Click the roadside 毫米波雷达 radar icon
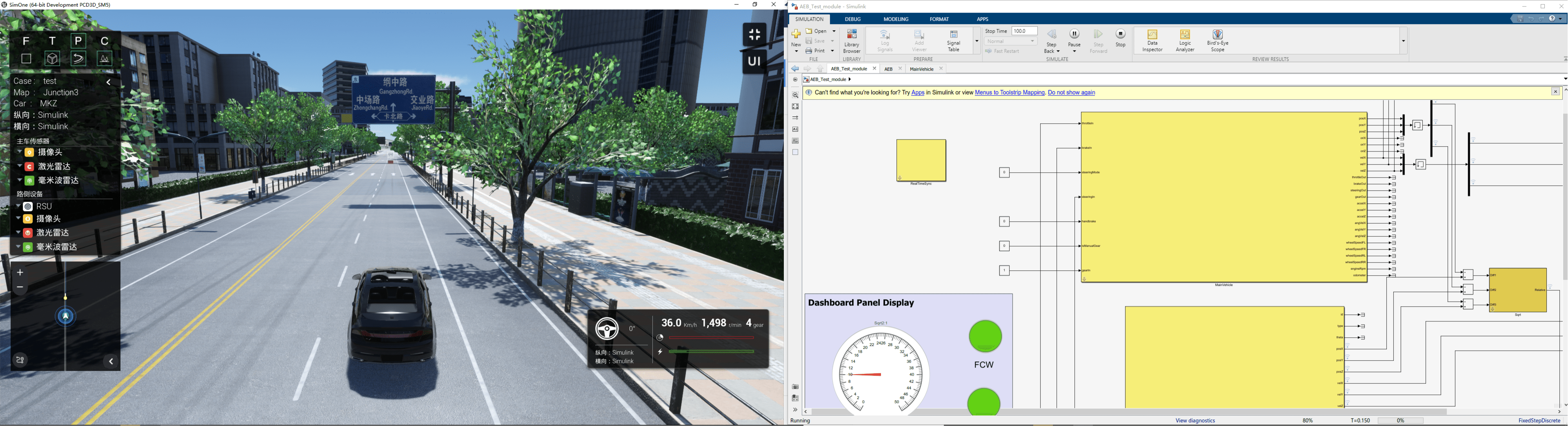The image size is (1568, 426). coord(28,247)
